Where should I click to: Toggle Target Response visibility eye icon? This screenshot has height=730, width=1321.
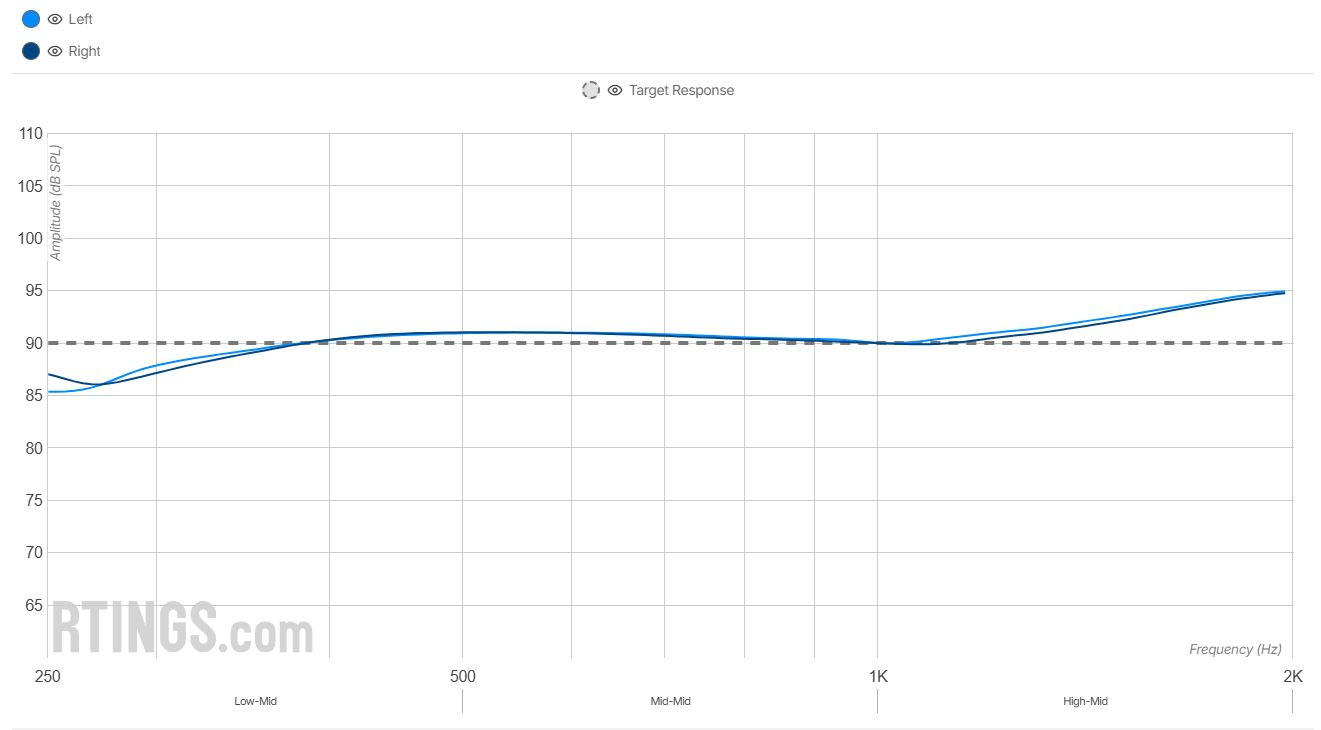point(615,90)
